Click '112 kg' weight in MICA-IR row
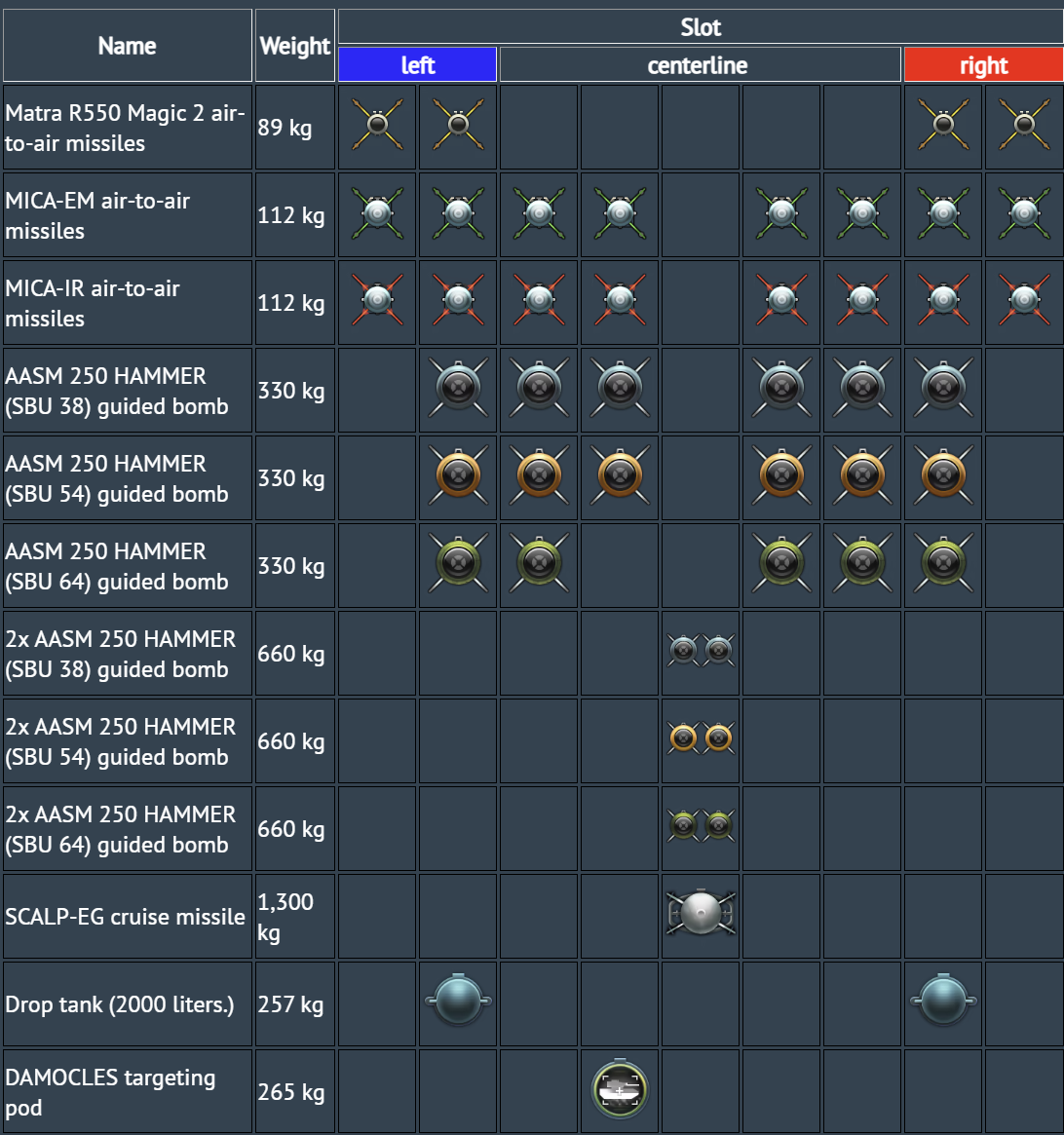The width and height of the screenshot is (1064, 1135). tap(295, 303)
